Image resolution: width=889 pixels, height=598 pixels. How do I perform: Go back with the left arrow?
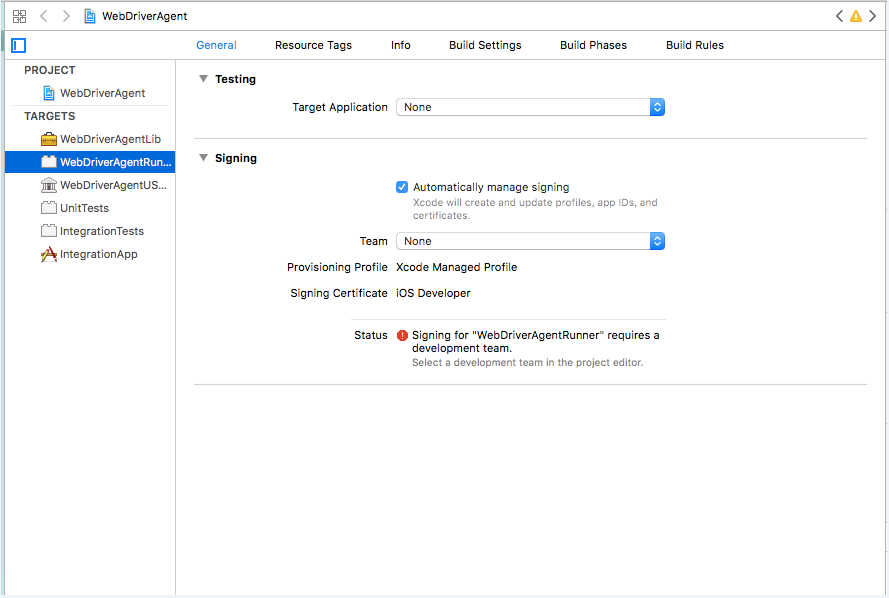(x=44, y=16)
